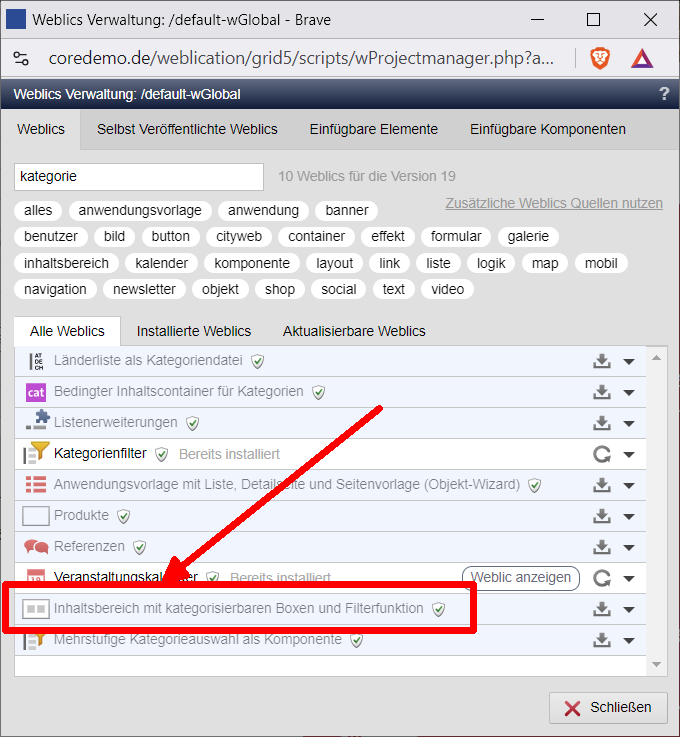The image size is (680, 737).
Task: Open the Zusätzliche Weblics Quellen nutzen link
Action: coord(554,203)
